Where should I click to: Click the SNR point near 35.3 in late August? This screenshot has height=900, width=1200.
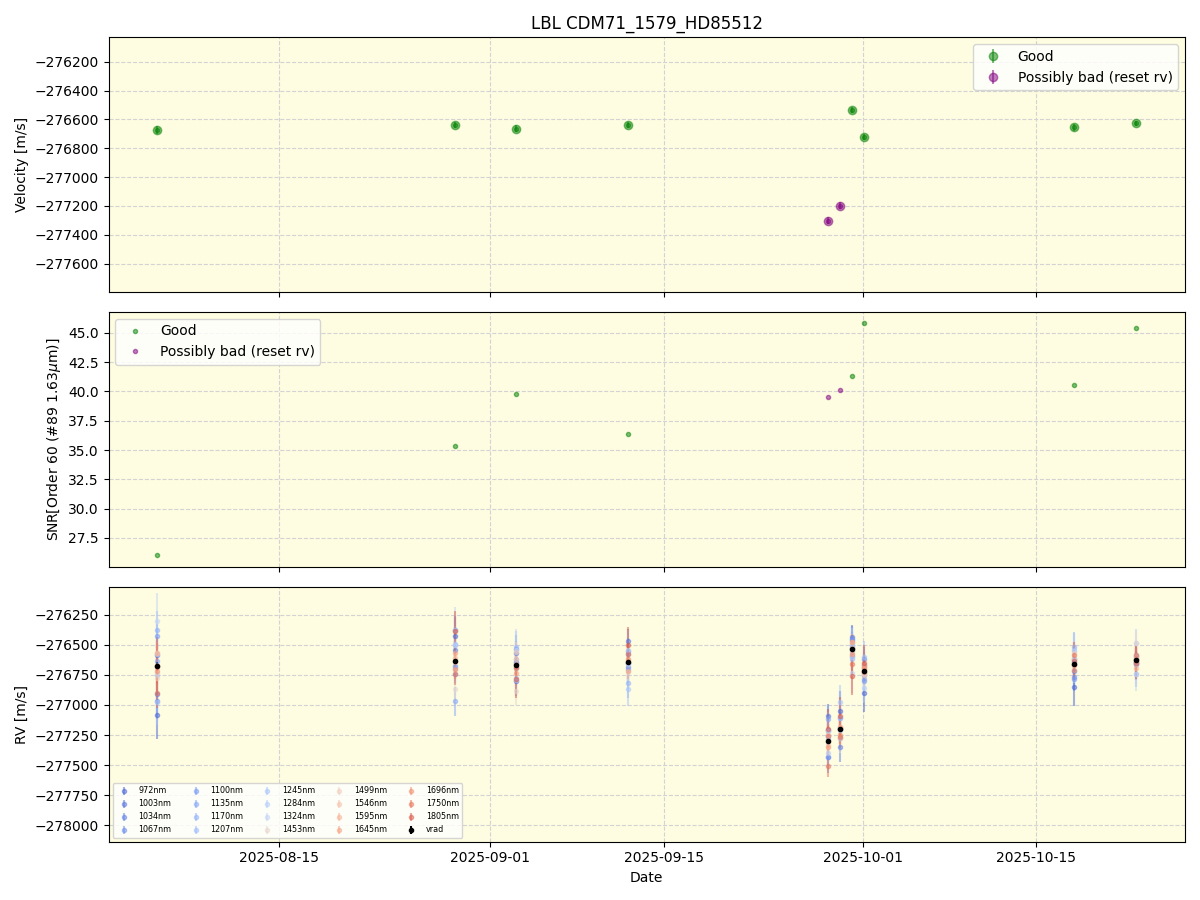[455, 446]
